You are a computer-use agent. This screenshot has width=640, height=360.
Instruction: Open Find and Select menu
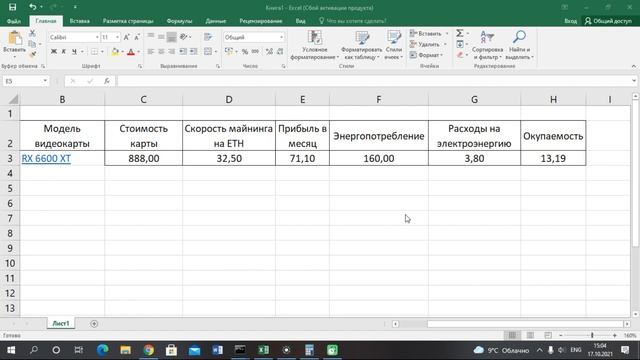[519, 45]
